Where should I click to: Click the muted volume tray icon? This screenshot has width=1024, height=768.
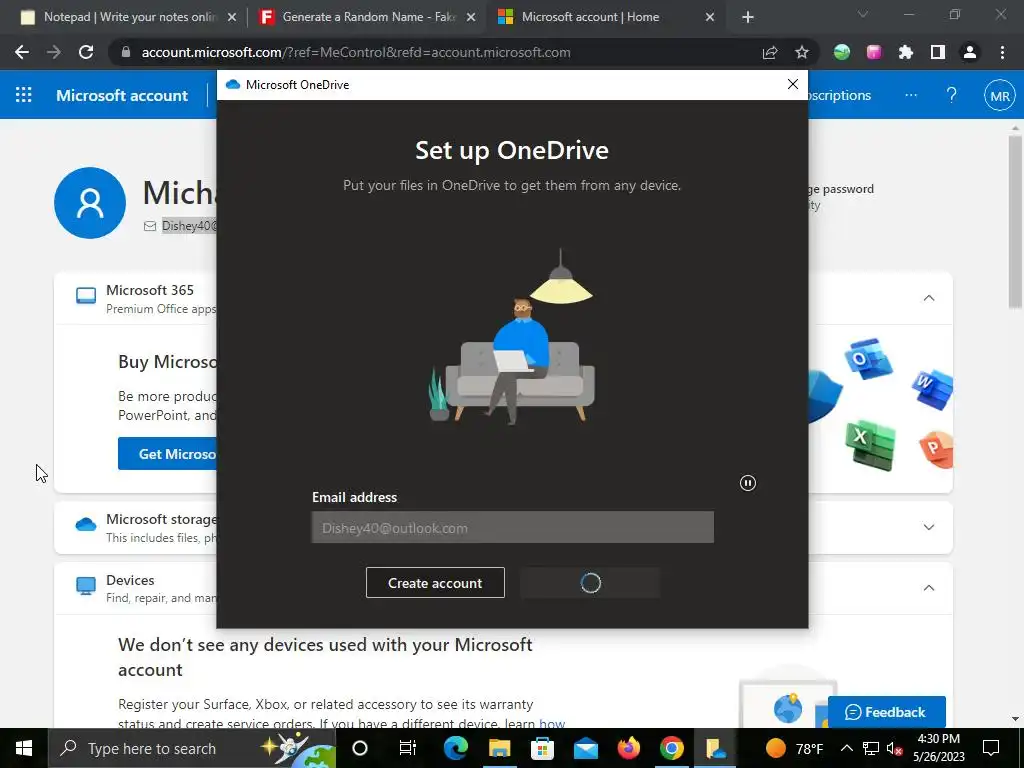(894, 748)
